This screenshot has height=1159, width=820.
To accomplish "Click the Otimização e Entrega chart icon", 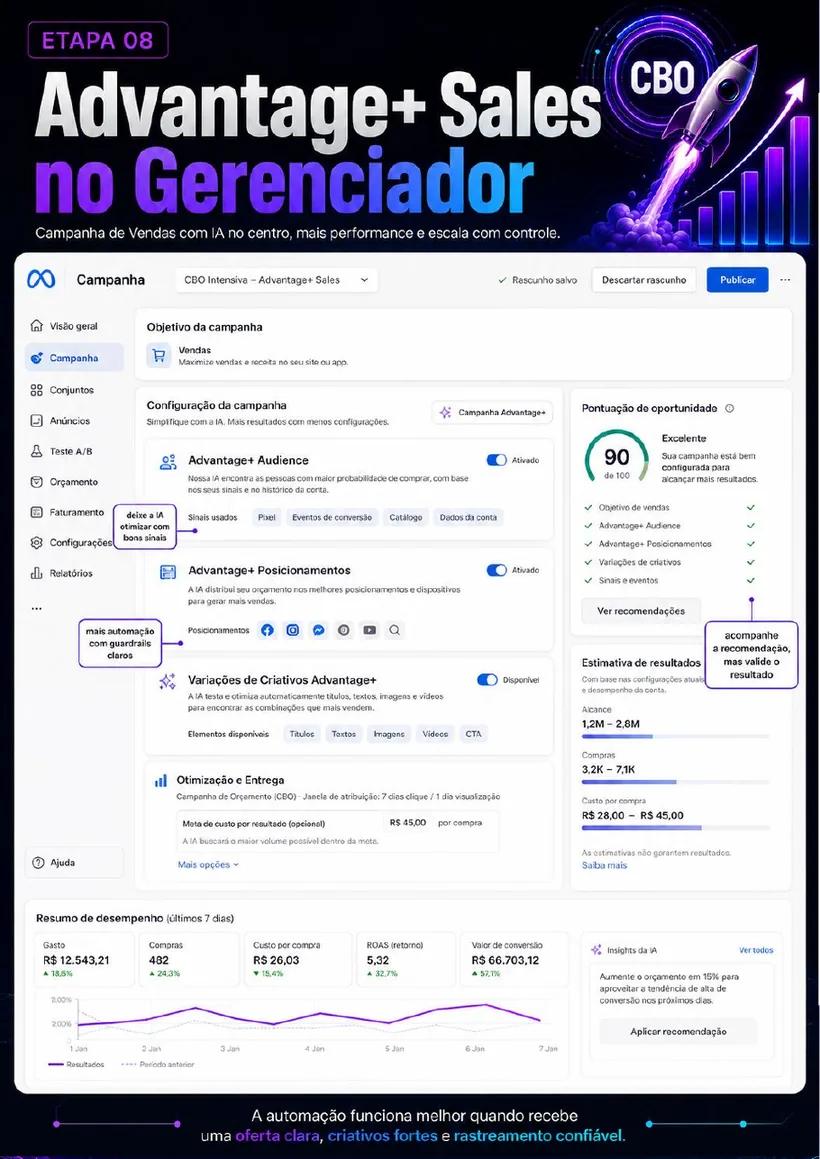I will pyautogui.click(x=160, y=781).
